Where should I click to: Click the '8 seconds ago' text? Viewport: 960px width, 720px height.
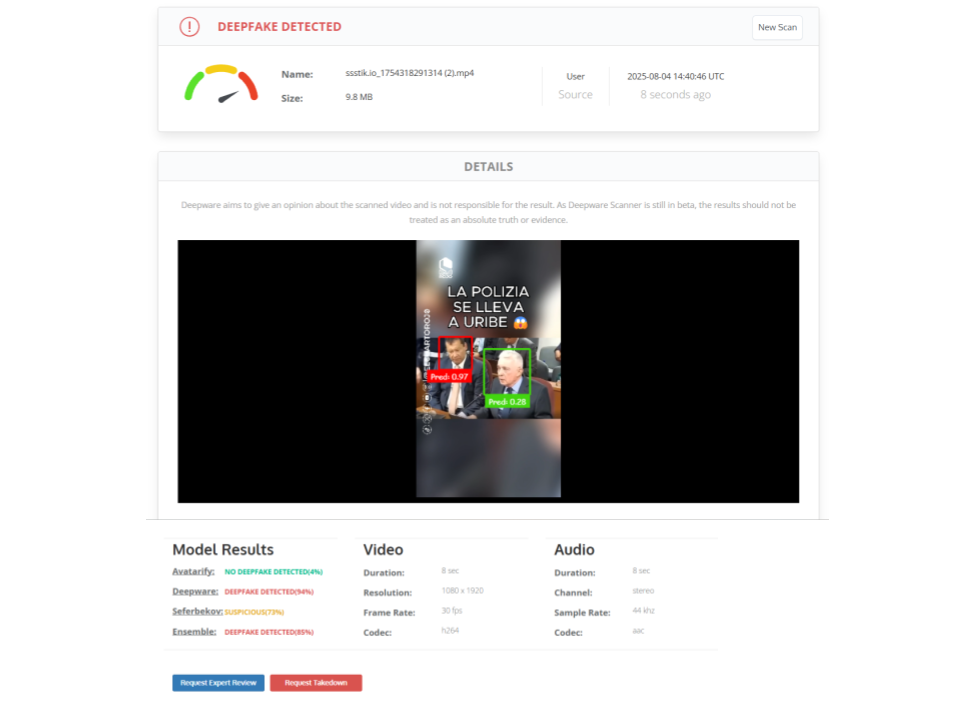pos(675,94)
